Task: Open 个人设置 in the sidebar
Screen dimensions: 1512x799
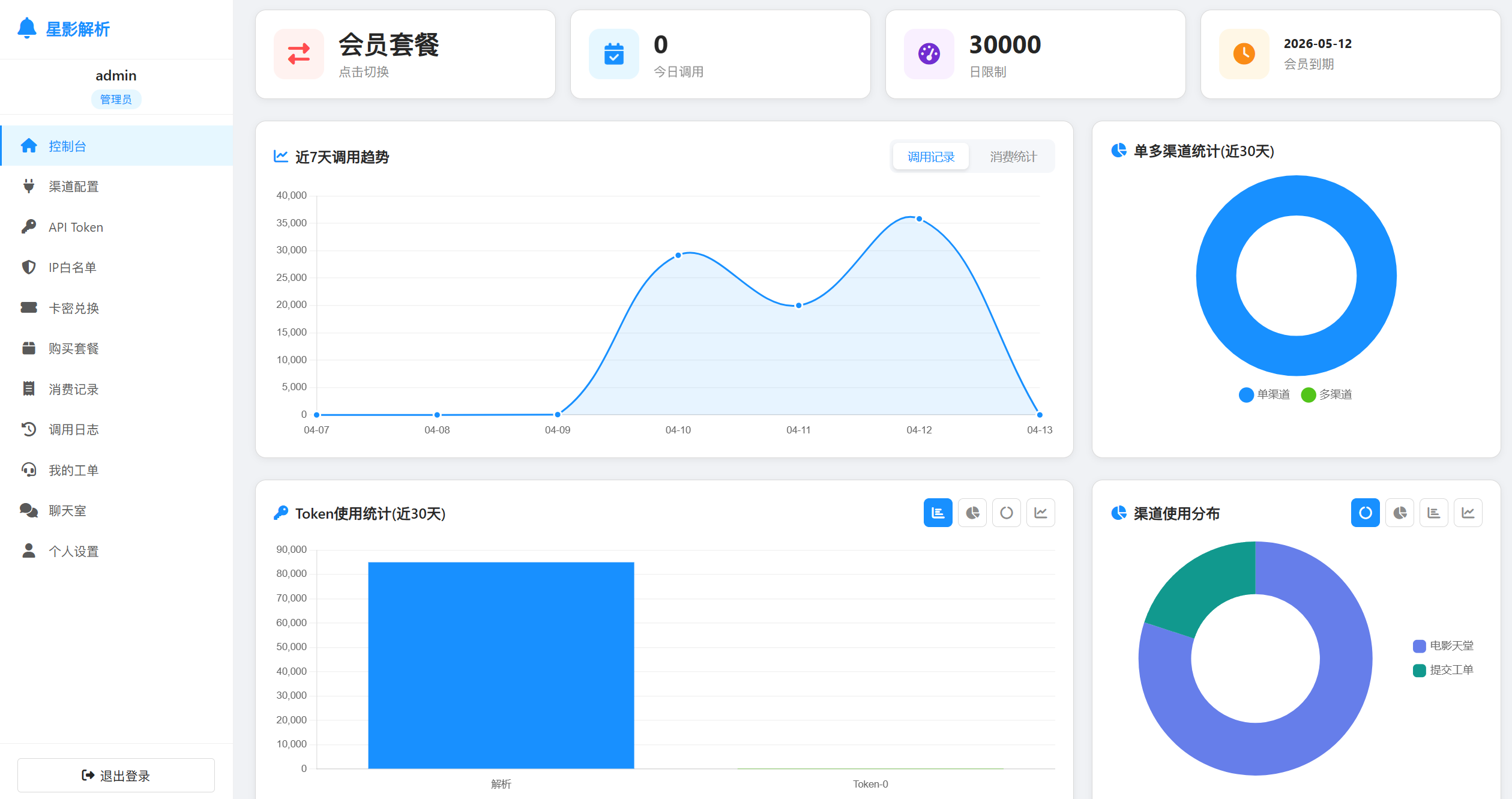Action: click(x=116, y=551)
